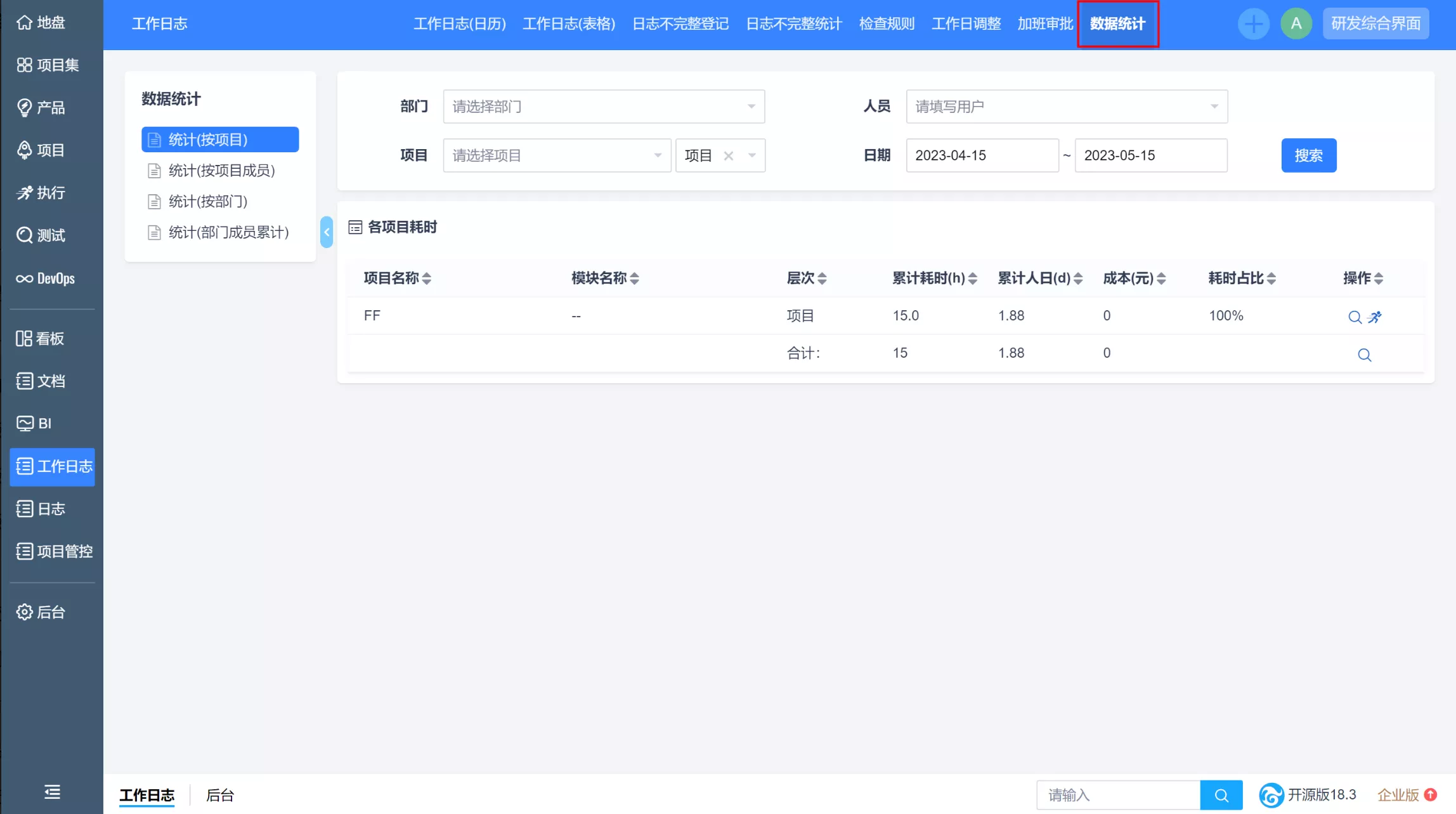Screen dimensions: 1456x814
Task: Open BI sidebar item
Action: click(35, 423)
